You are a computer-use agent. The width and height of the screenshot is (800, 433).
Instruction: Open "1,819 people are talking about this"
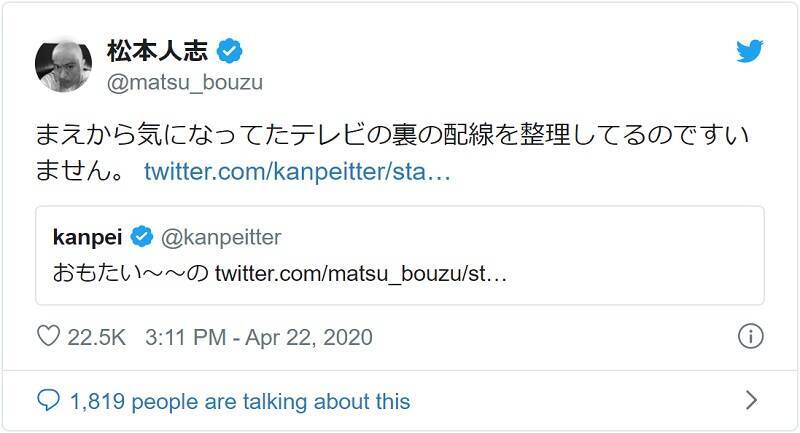pos(240,401)
